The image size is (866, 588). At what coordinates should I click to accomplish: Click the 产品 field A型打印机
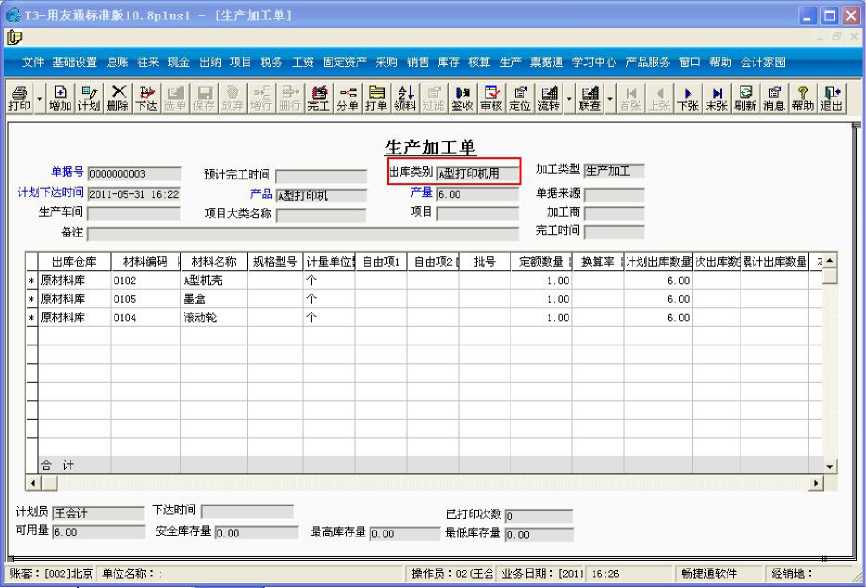click(x=321, y=195)
